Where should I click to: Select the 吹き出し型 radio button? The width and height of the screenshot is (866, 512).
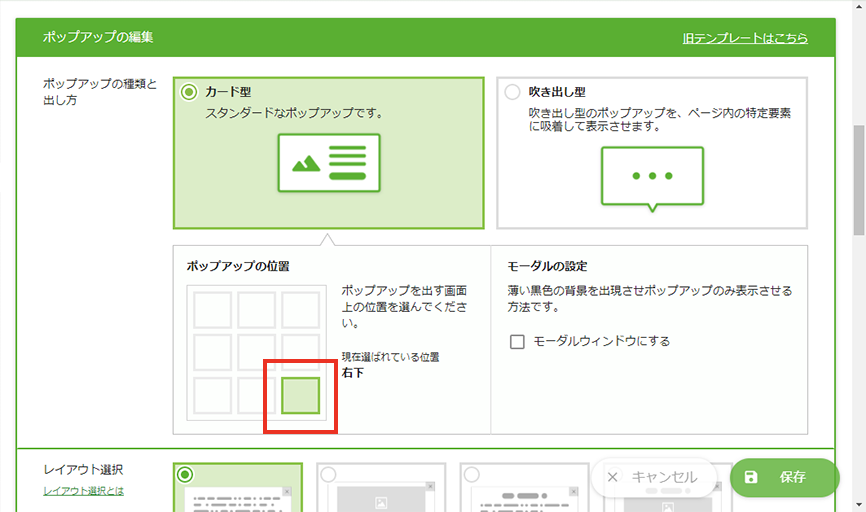pos(512,92)
